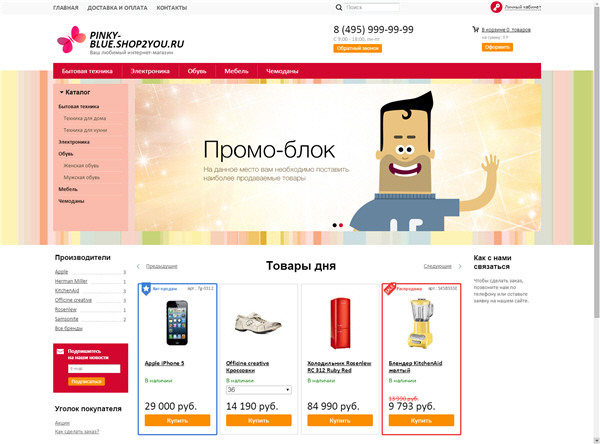The width and height of the screenshot is (600, 444).
Task: Click the newsletter E-mail field
Action: pyautogui.click(x=94, y=369)
